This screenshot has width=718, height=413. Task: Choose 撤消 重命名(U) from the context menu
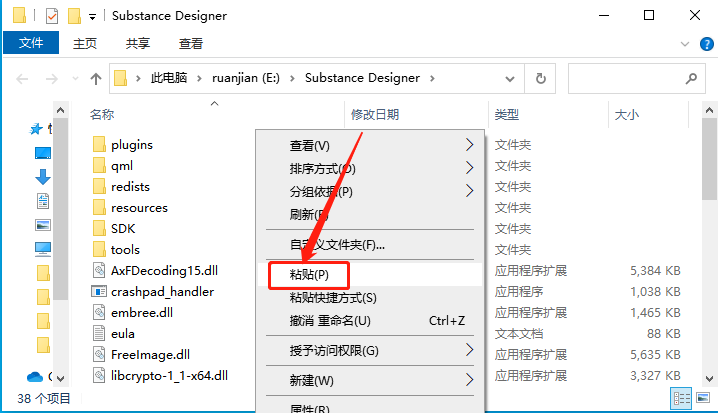tap(370, 321)
